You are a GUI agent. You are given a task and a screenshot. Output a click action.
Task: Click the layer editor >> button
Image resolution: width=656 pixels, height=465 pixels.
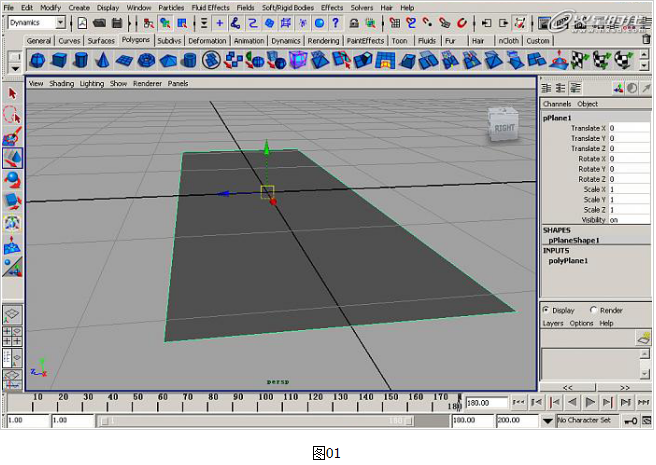(624, 388)
